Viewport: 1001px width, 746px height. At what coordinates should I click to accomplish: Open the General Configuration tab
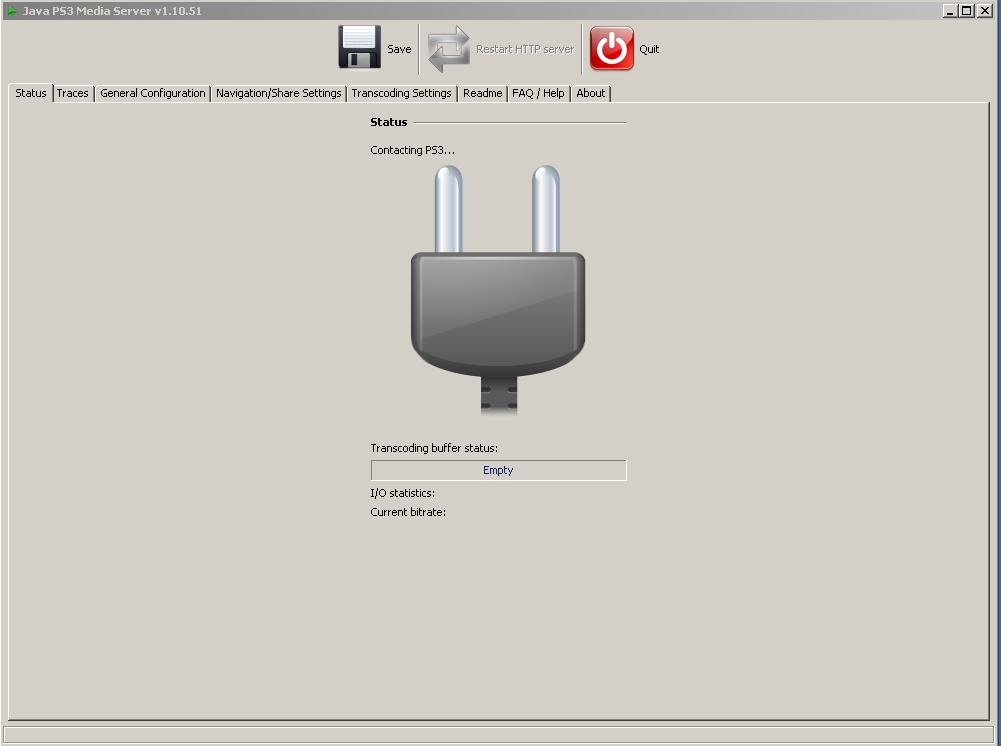[153, 93]
